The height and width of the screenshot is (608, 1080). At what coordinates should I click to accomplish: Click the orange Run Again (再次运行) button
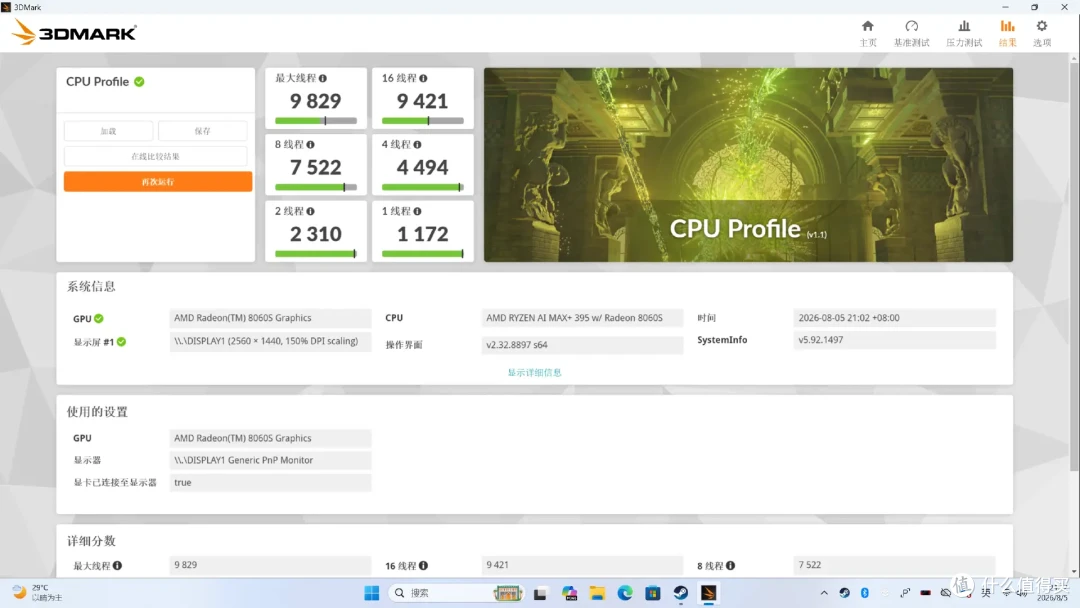pyautogui.click(x=158, y=182)
